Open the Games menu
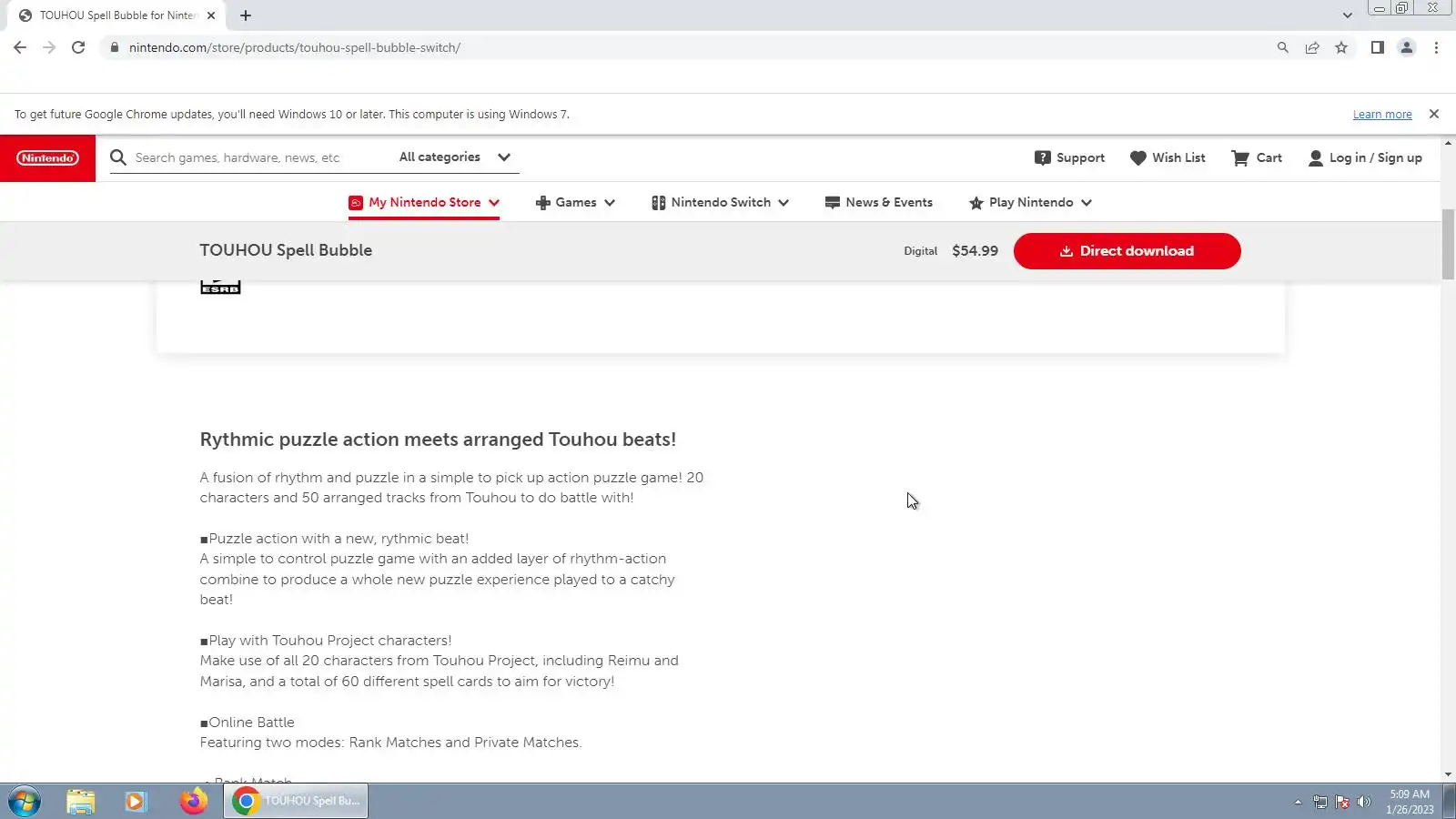The height and width of the screenshot is (819, 1456). click(x=575, y=202)
